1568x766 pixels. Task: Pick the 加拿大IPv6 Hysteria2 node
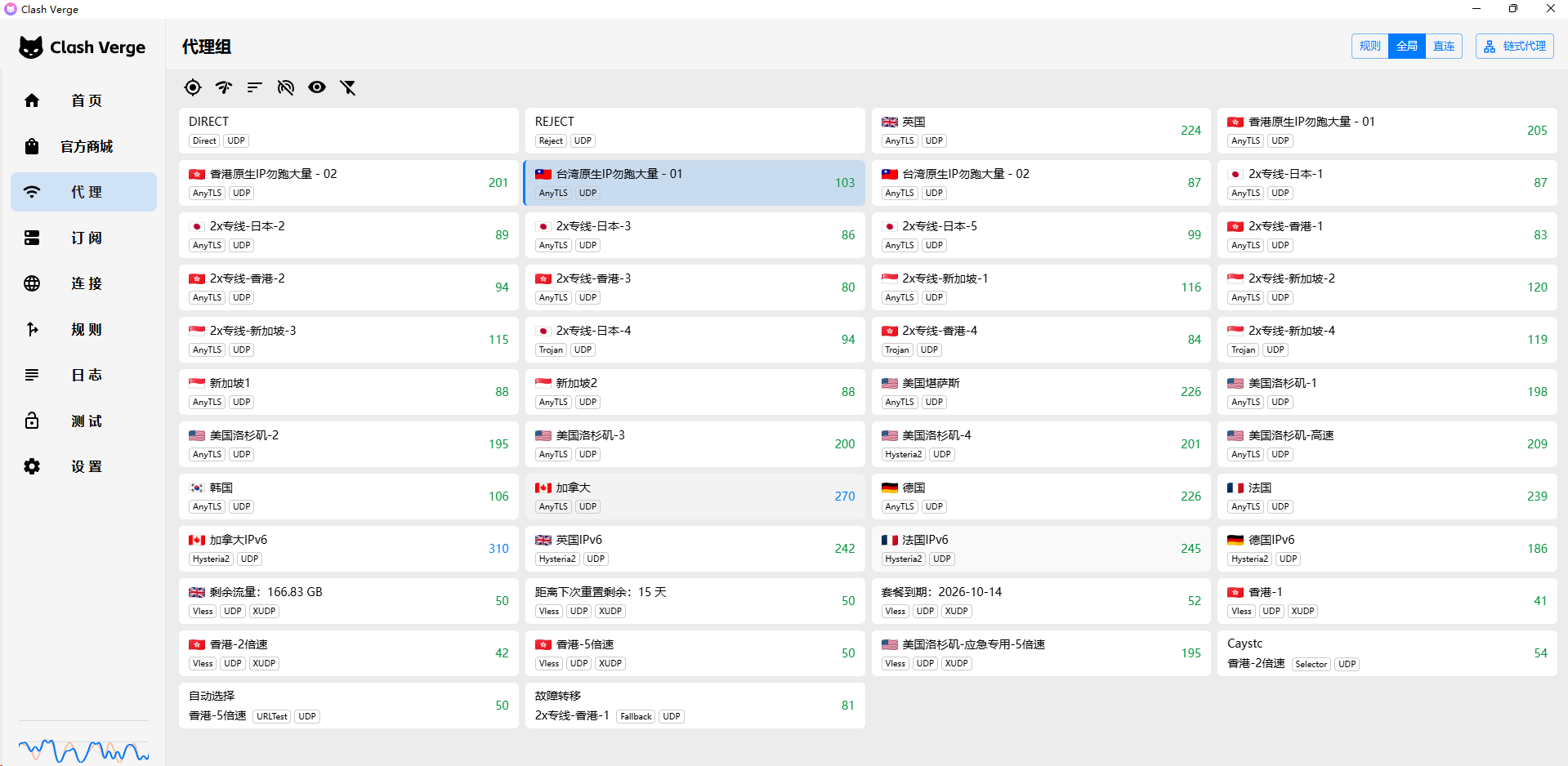point(349,549)
